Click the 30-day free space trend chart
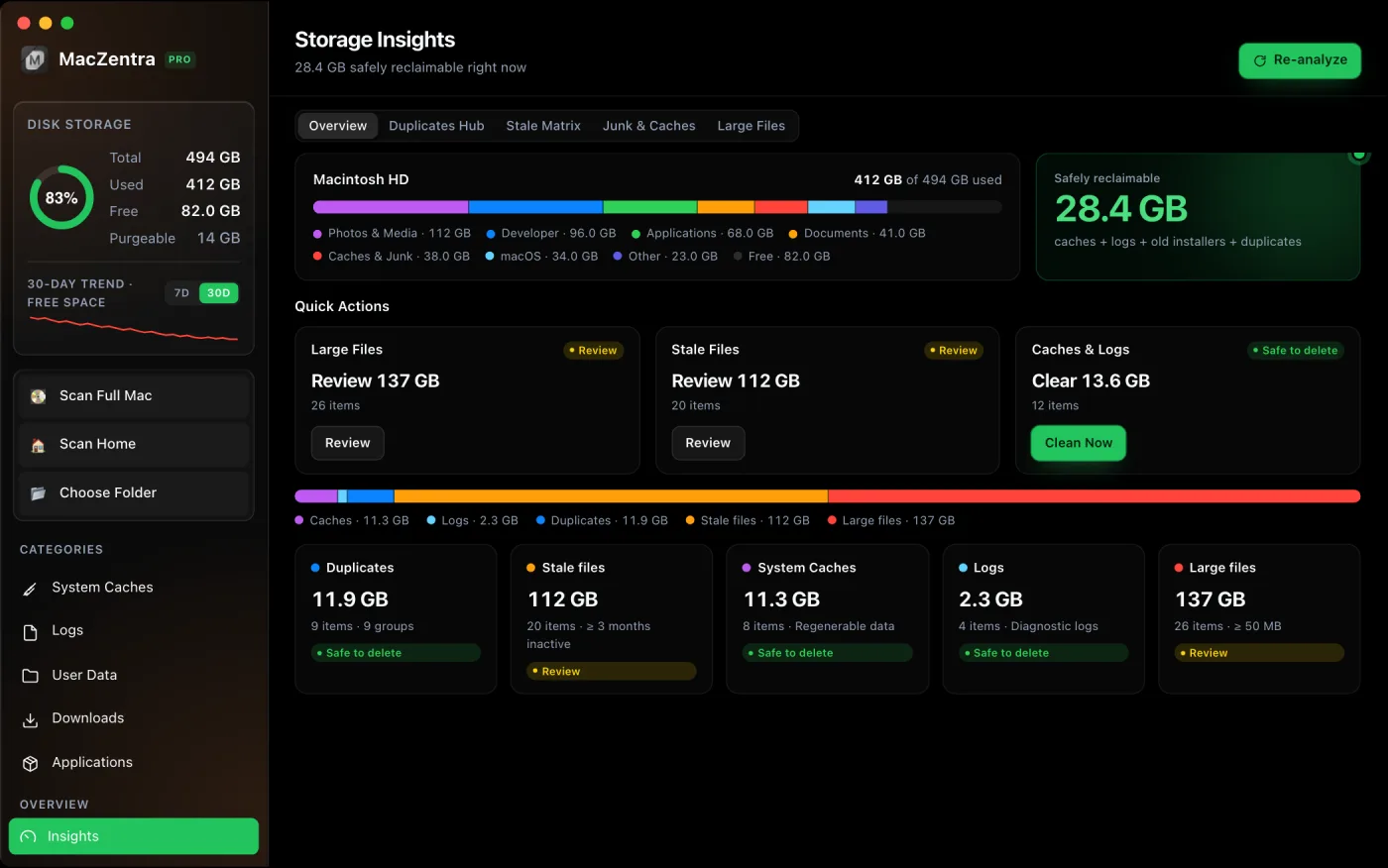The width and height of the screenshot is (1388, 868). [x=134, y=329]
